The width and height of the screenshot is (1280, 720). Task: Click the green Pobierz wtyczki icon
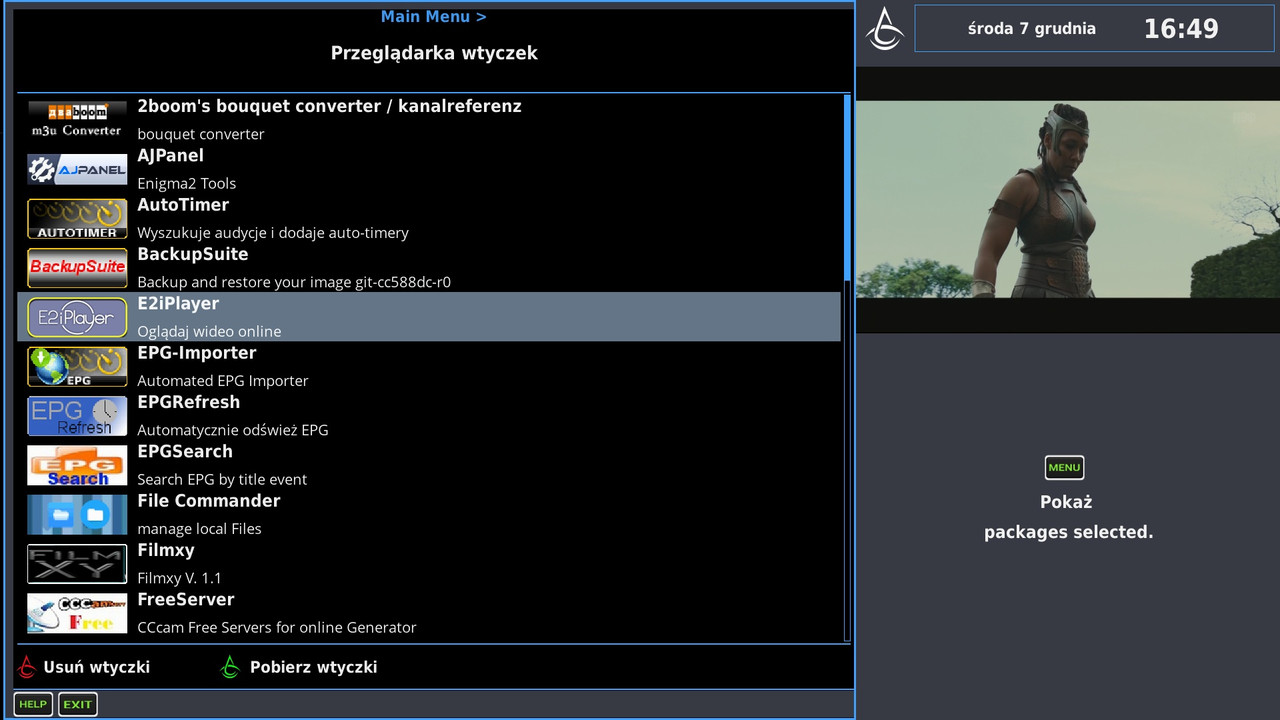pyautogui.click(x=230, y=667)
